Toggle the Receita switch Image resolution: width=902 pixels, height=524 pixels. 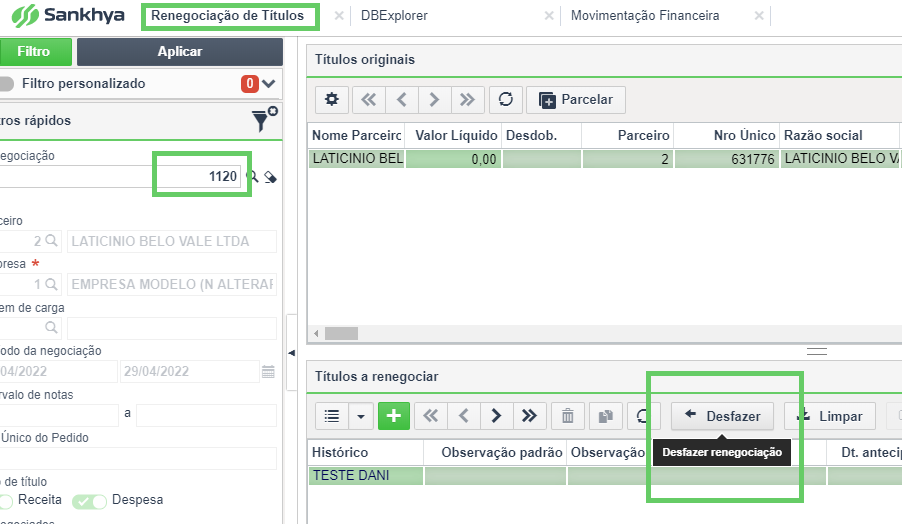tap(6, 501)
